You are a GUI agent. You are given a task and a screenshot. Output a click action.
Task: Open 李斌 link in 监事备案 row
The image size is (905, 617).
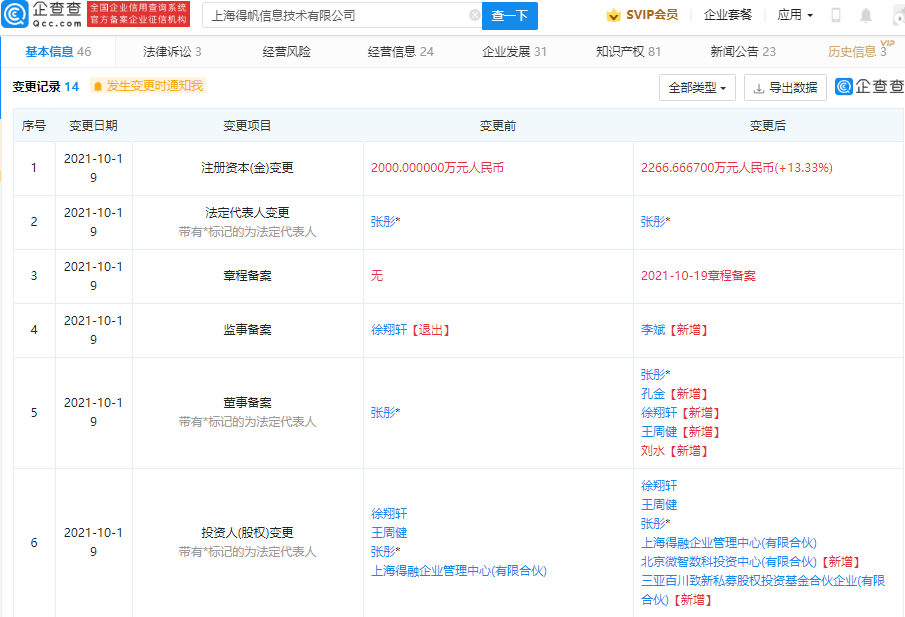653,330
